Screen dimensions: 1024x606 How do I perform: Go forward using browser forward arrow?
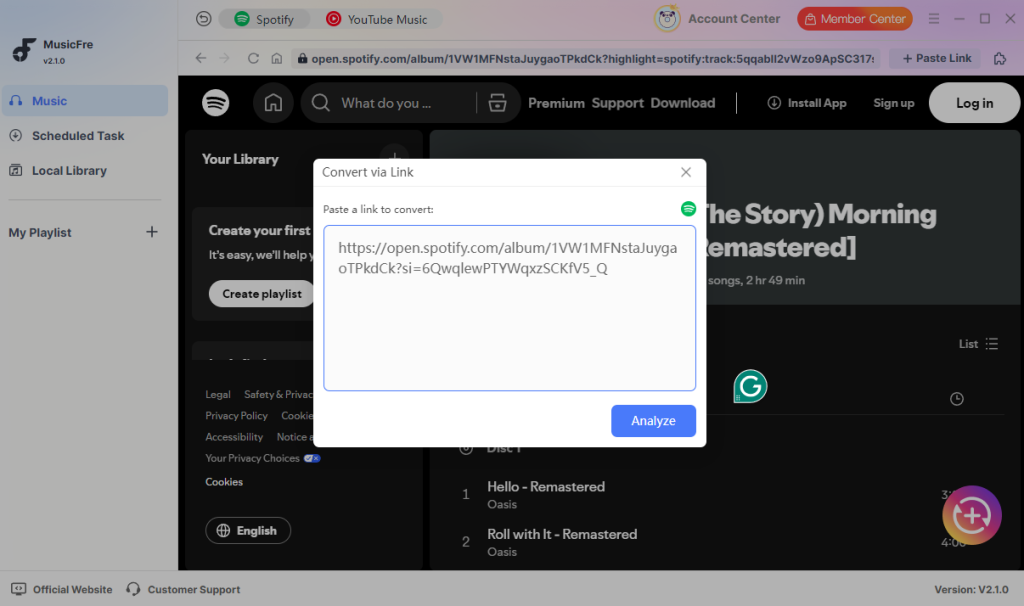(225, 58)
